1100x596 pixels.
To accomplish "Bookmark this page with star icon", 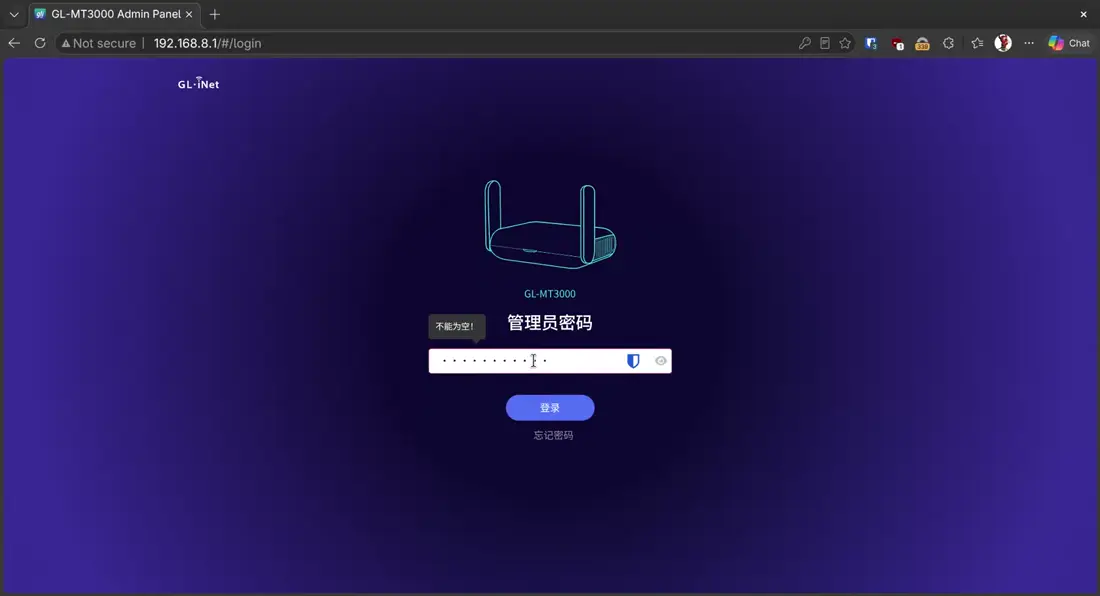I will point(845,43).
